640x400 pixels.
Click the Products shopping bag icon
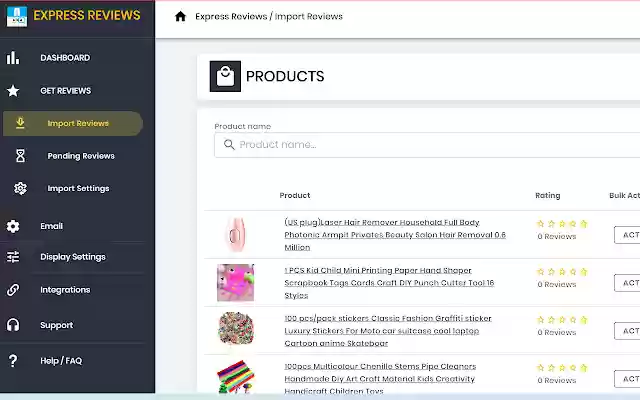click(225, 76)
